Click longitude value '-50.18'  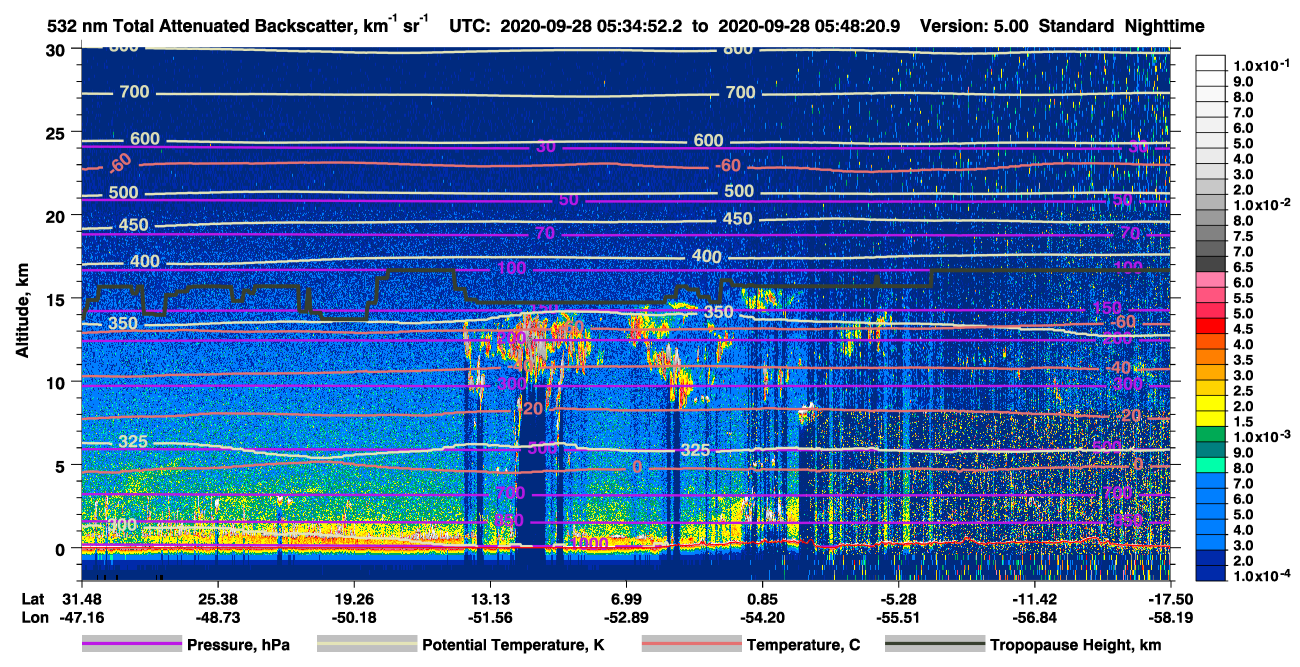click(353, 617)
